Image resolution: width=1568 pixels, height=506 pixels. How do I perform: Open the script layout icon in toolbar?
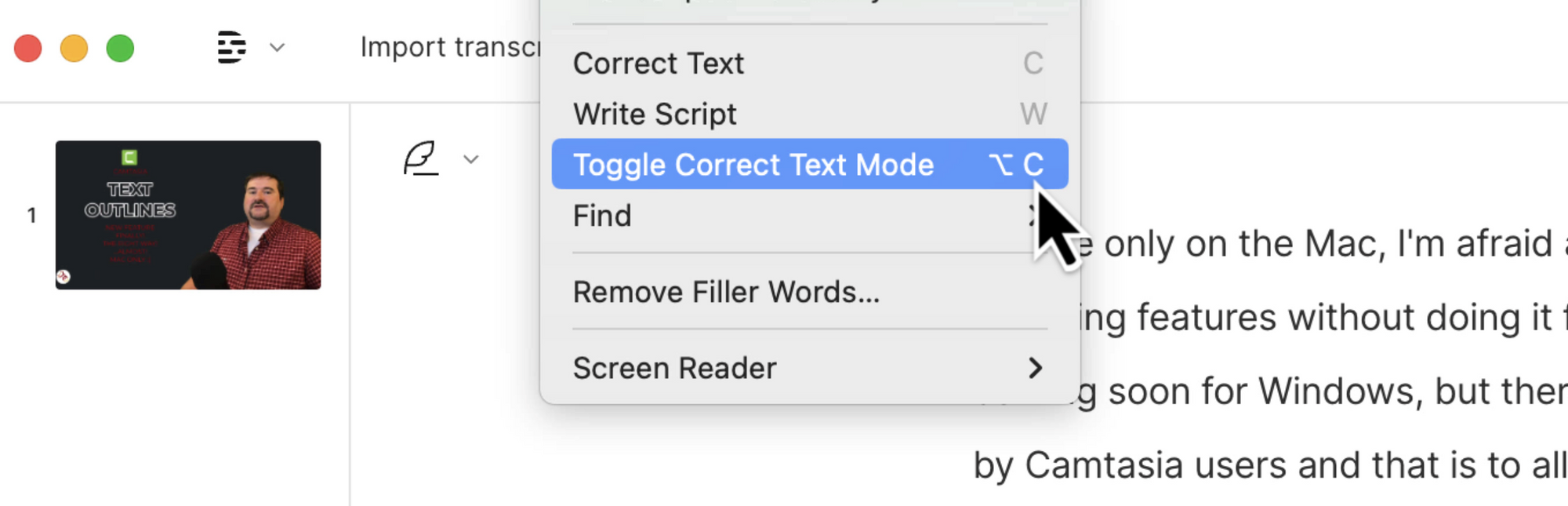(231, 48)
